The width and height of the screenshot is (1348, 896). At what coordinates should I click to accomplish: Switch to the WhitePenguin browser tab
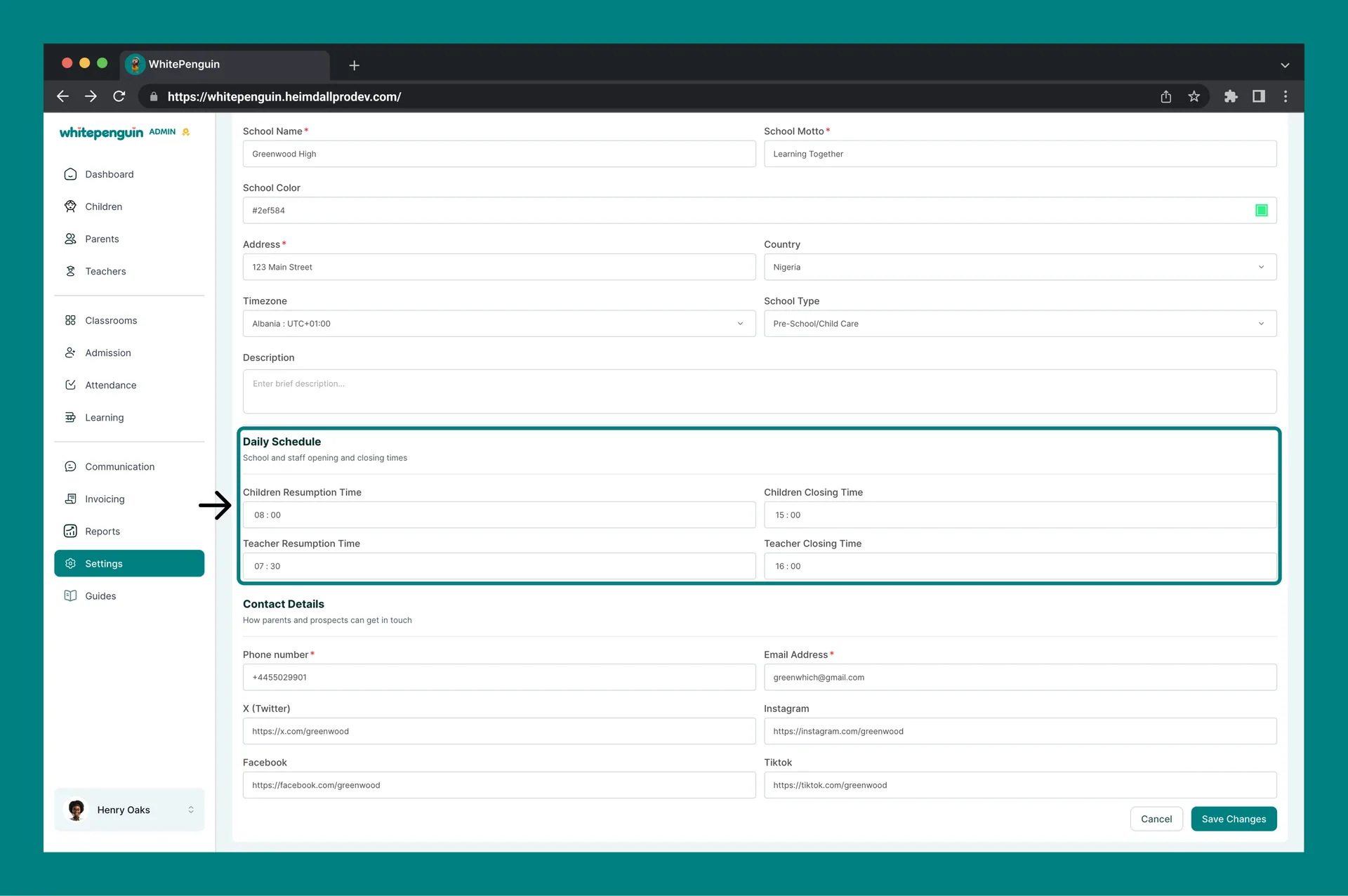[225, 65]
